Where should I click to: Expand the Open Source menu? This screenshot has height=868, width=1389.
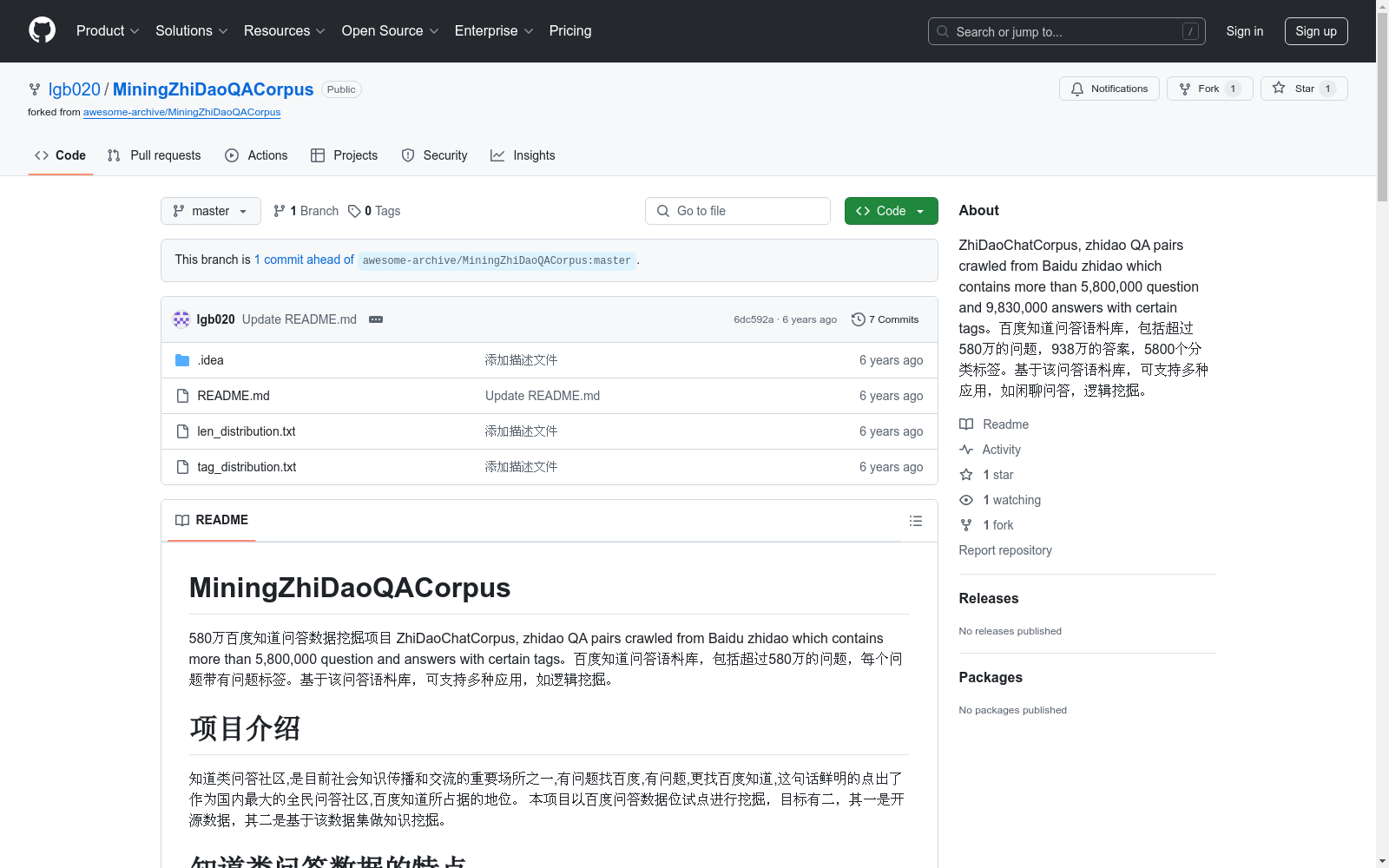[390, 31]
